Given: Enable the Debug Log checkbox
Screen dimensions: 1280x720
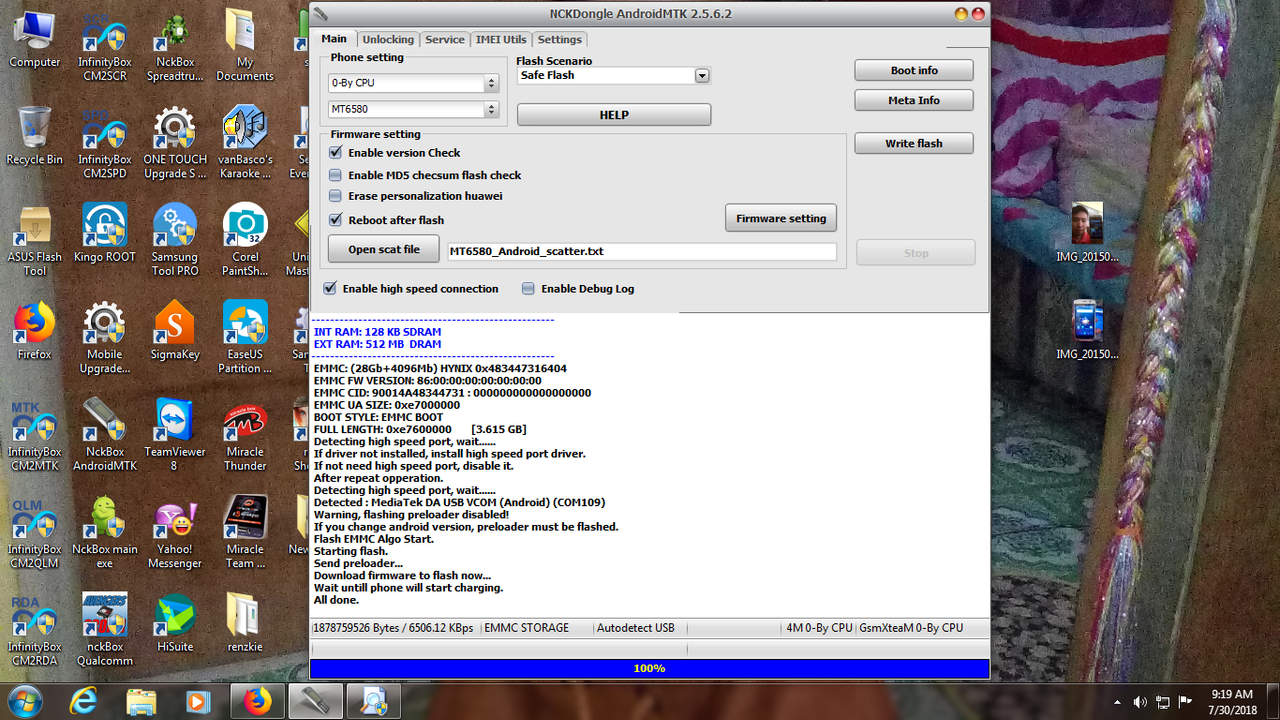Looking at the screenshot, I should (527, 288).
